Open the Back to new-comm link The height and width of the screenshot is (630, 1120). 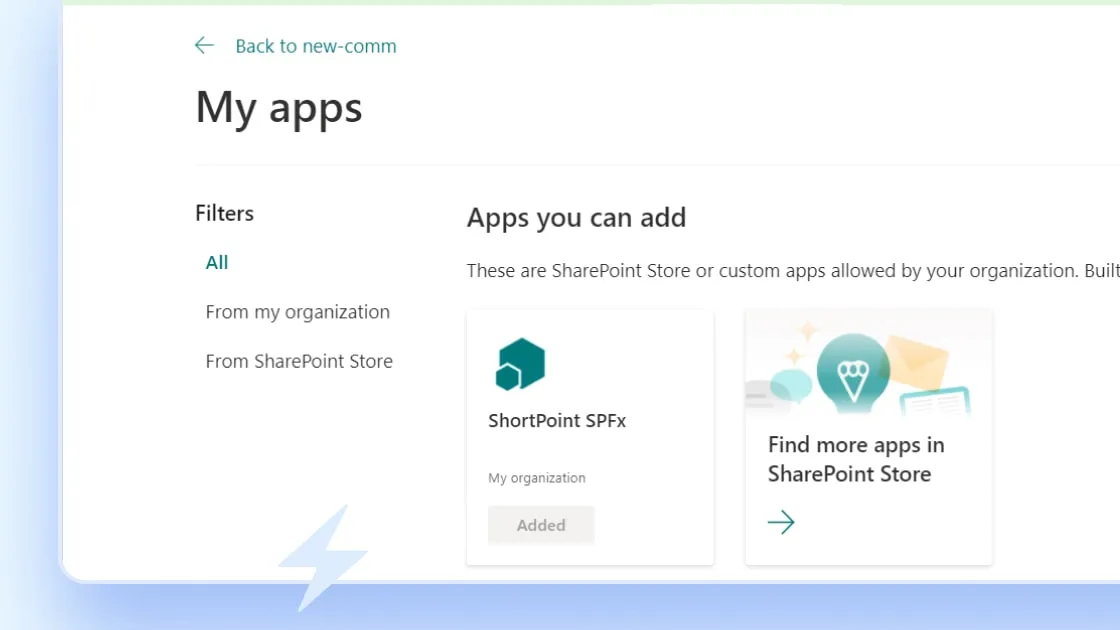[x=316, y=46]
